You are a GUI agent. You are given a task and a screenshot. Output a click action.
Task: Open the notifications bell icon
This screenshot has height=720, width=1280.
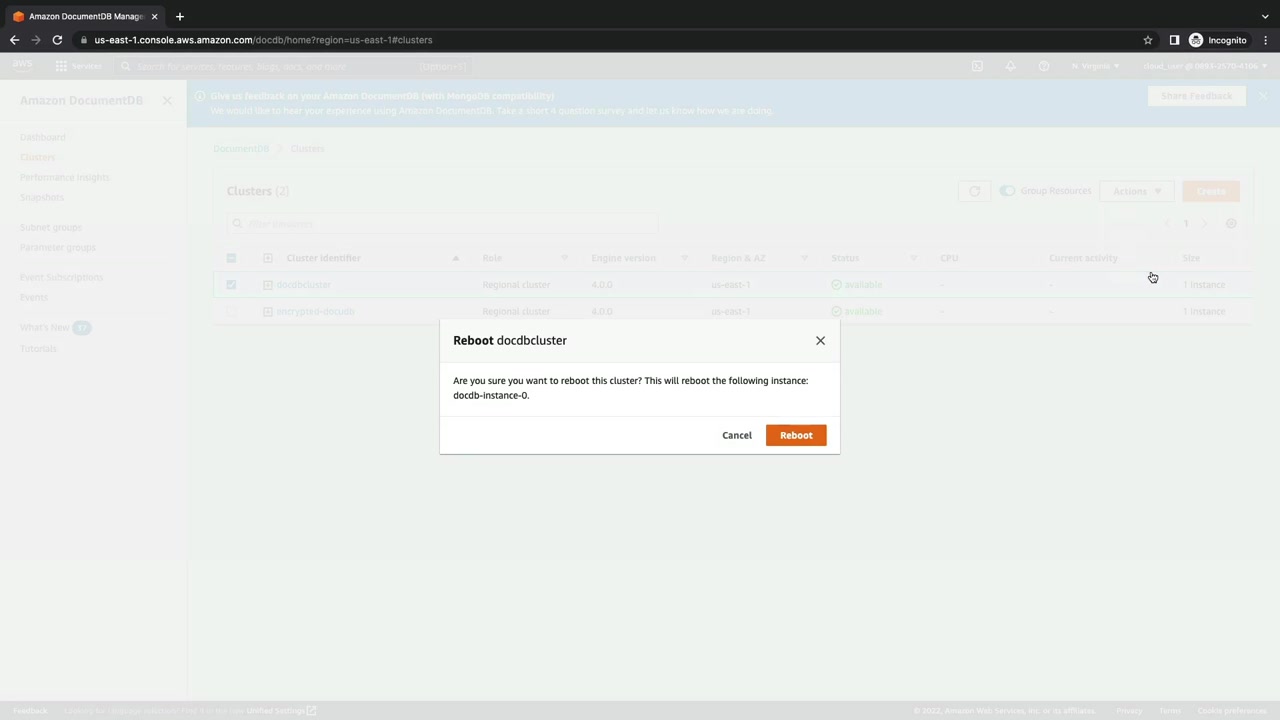(x=1011, y=66)
